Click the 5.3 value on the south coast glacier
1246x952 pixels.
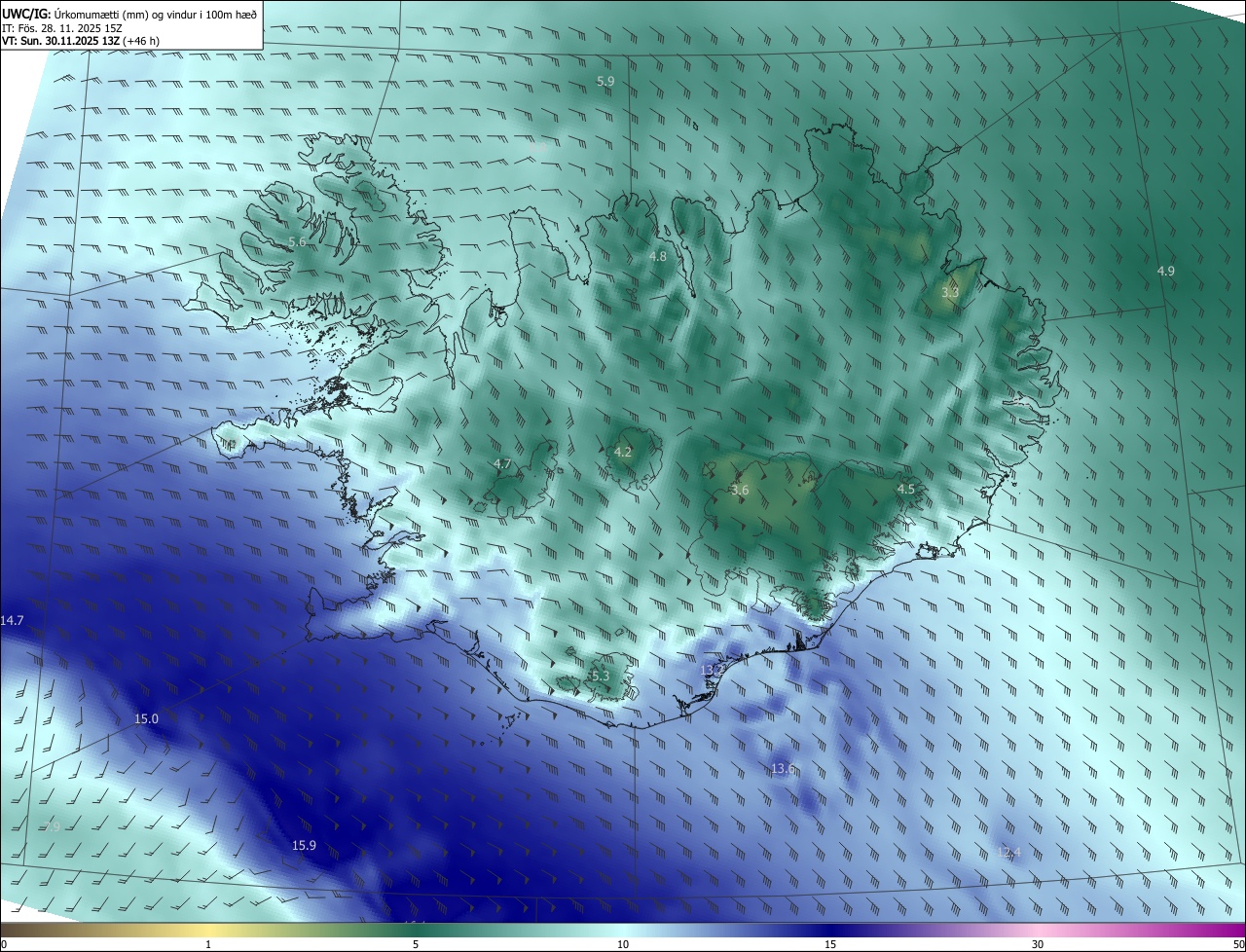click(x=600, y=676)
